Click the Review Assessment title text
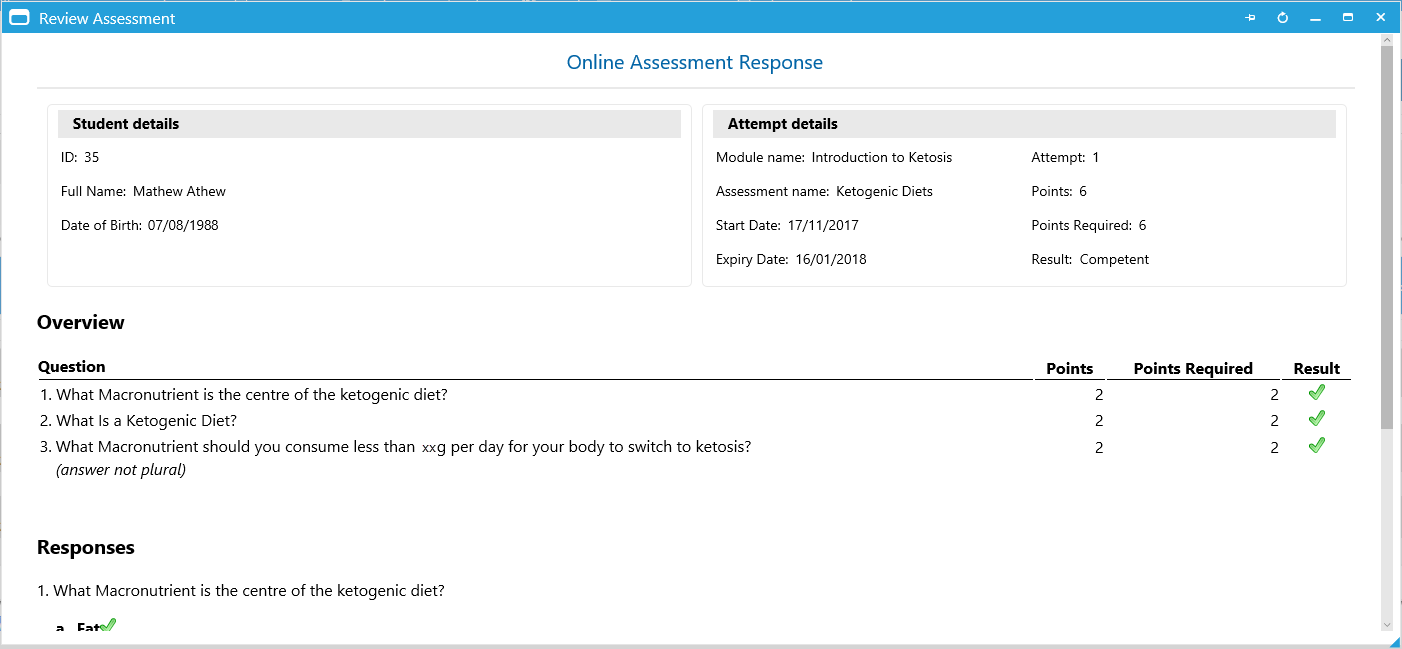Viewport: 1402px width, 649px height. coord(107,18)
